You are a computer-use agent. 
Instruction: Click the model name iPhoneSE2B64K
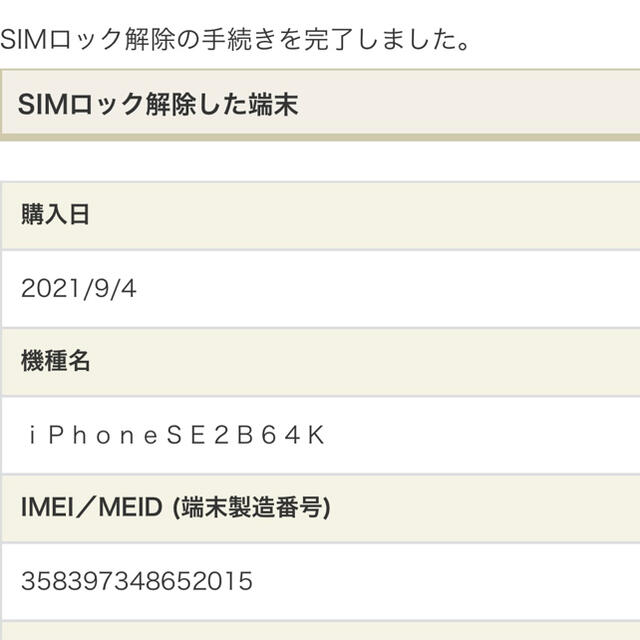[176, 435]
